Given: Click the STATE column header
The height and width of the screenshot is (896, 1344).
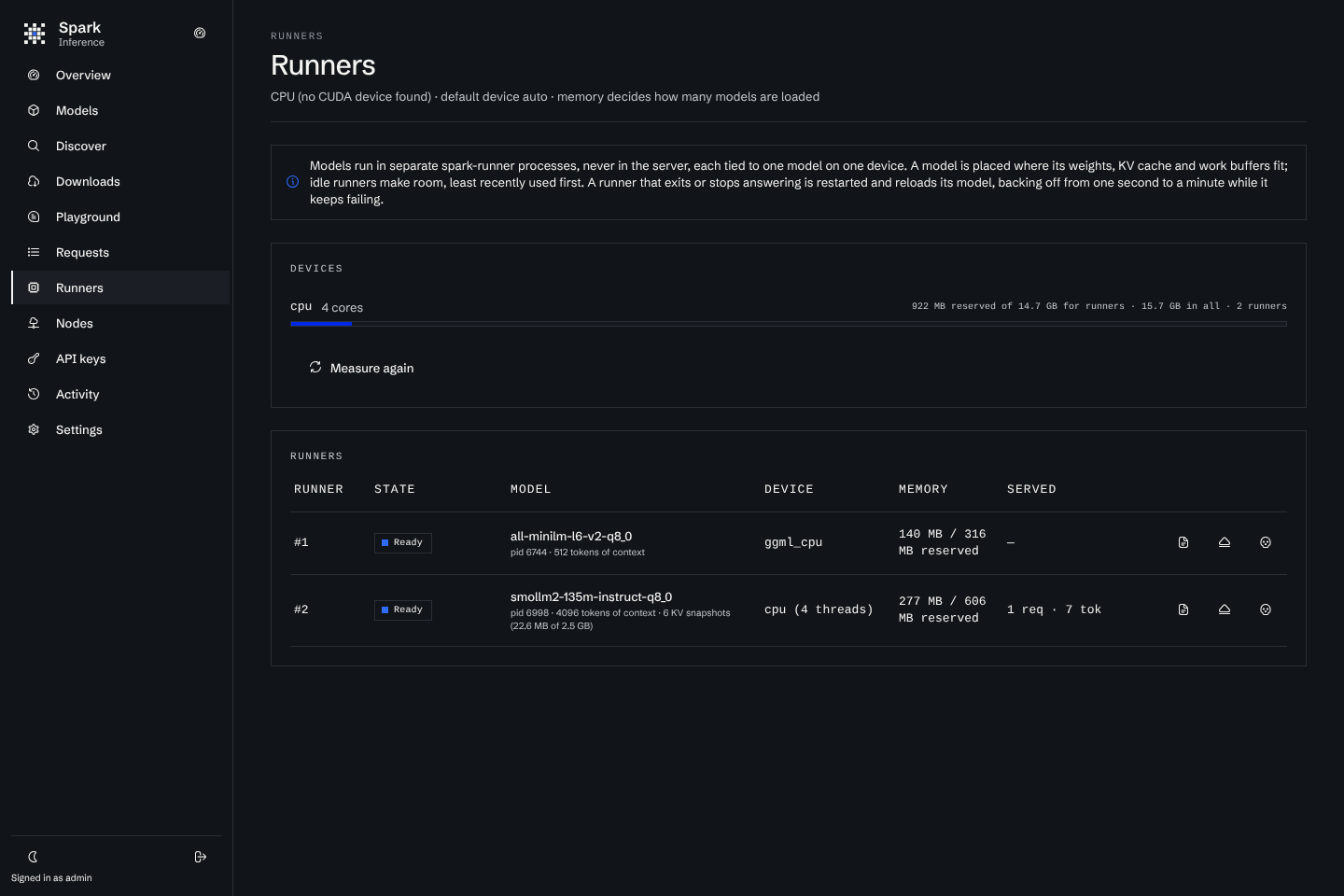Looking at the screenshot, I should click(x=395, y=489).
